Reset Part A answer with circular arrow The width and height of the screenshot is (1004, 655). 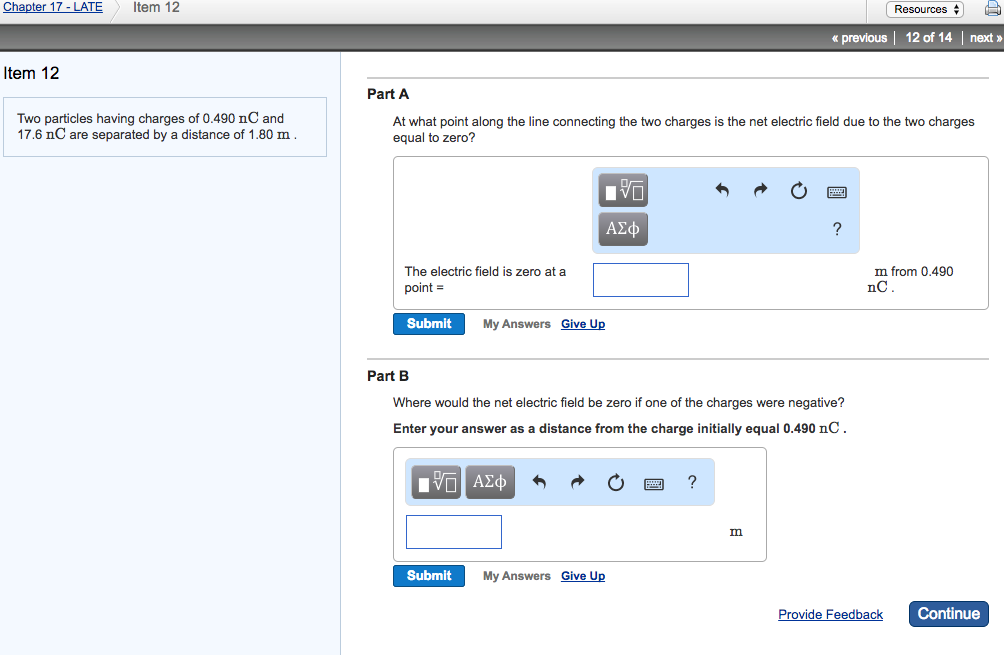tap(798, 190)
